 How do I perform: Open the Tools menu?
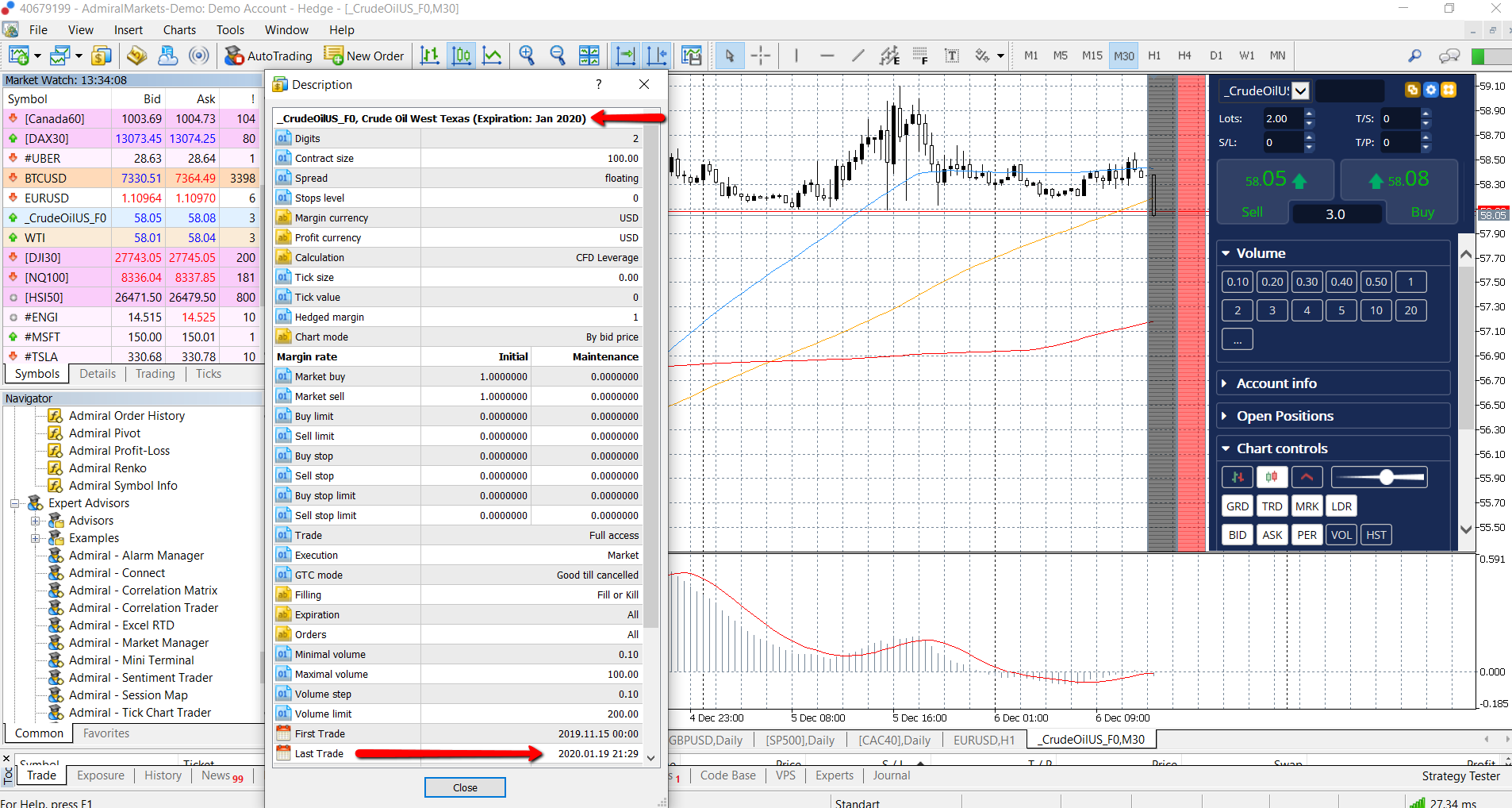point(230,30)
